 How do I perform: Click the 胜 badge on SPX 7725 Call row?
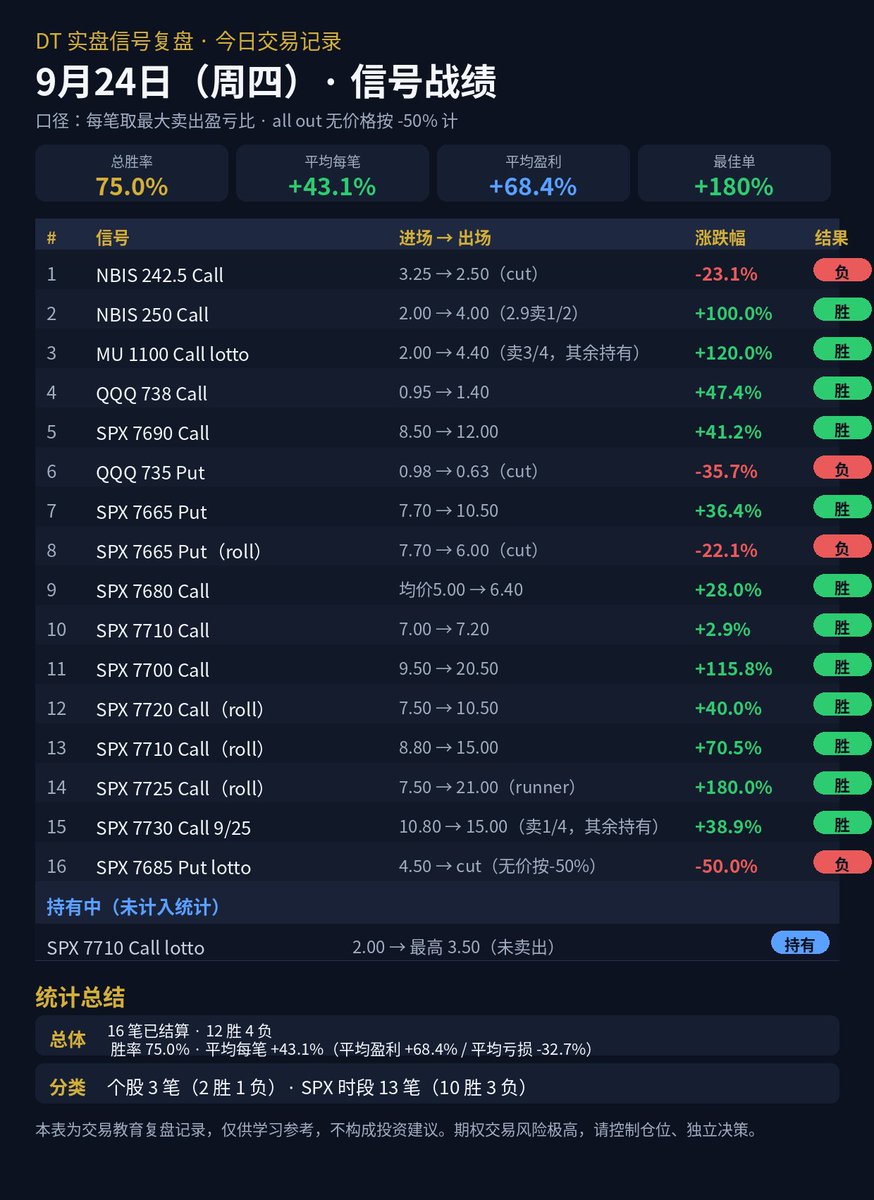[x=842, y=785]
